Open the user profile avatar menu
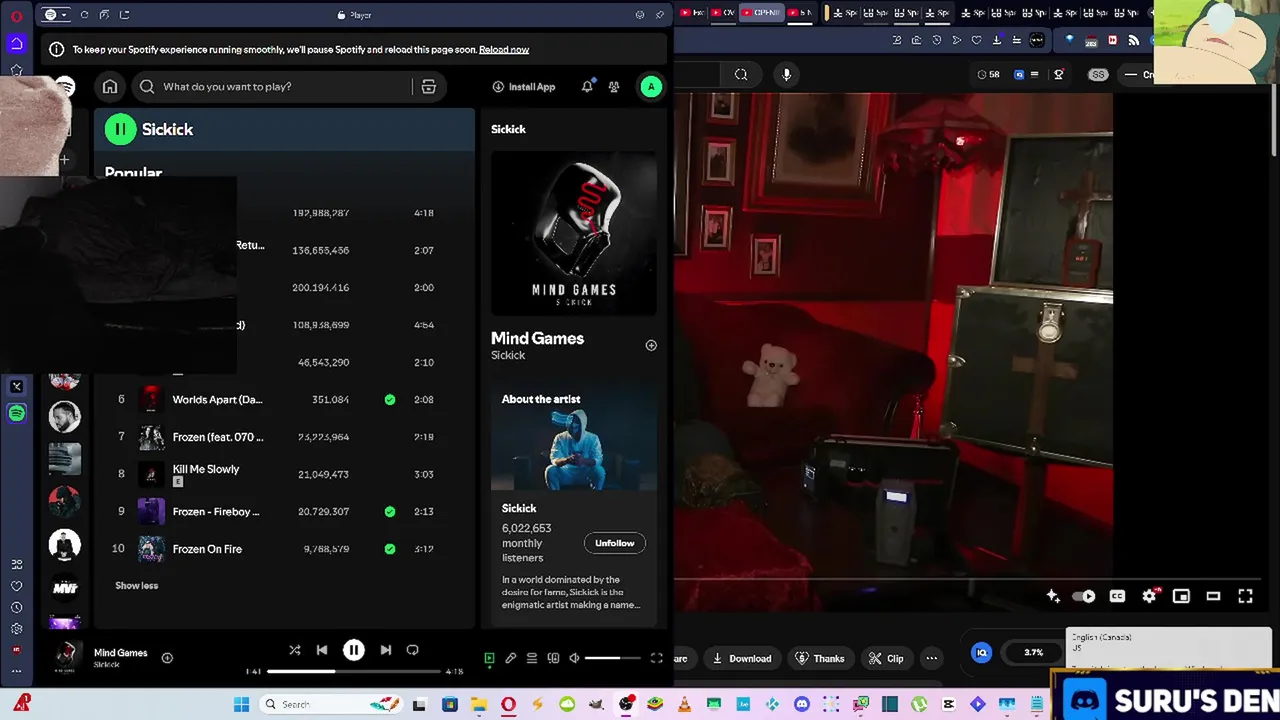 pyautogui.click(x=651, y=87)
